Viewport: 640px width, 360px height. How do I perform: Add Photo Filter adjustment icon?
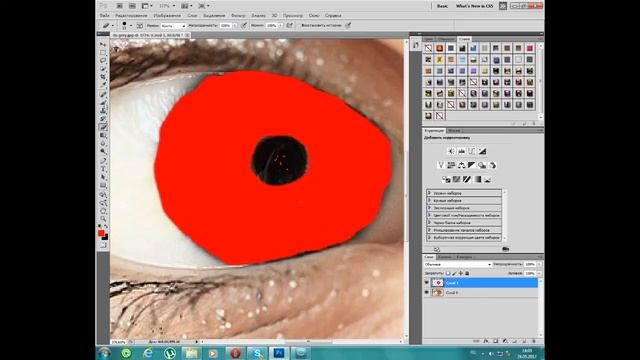(482, 165)
